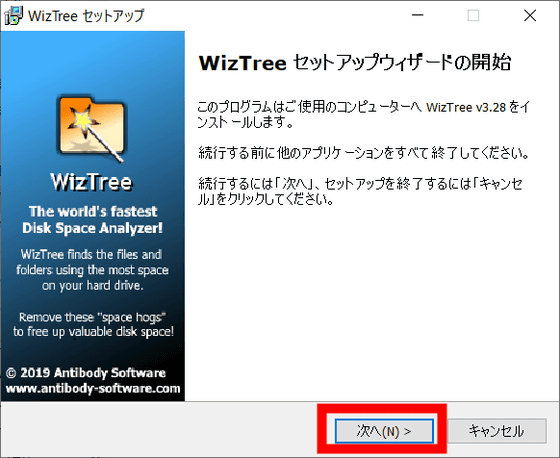Click The world's fastest Disk Space Analyzer tagline
560x458 pixels.
click(x=92, y=220)
